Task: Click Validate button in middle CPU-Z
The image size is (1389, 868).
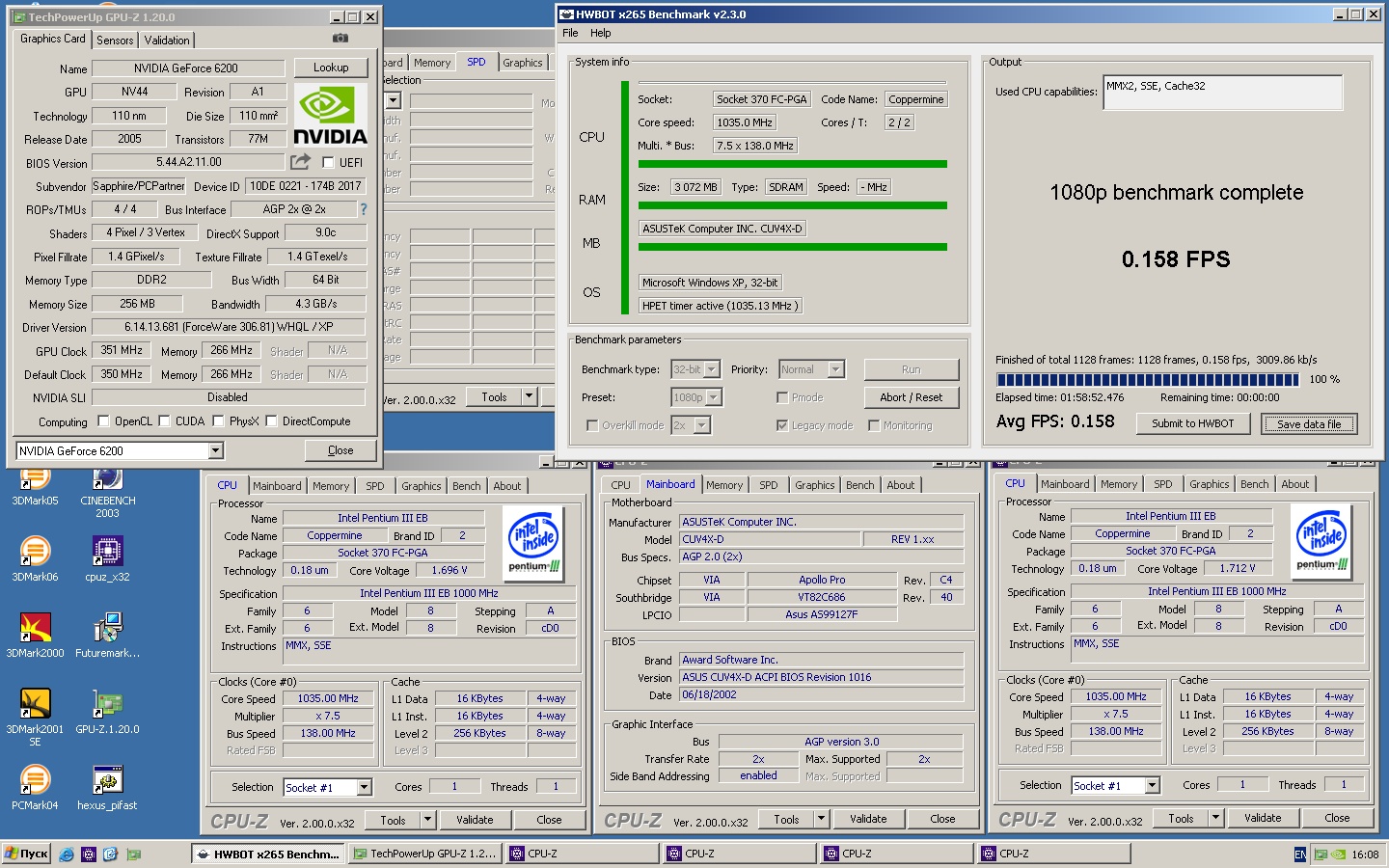Action: pyautogui.click(x=868, y=820)
